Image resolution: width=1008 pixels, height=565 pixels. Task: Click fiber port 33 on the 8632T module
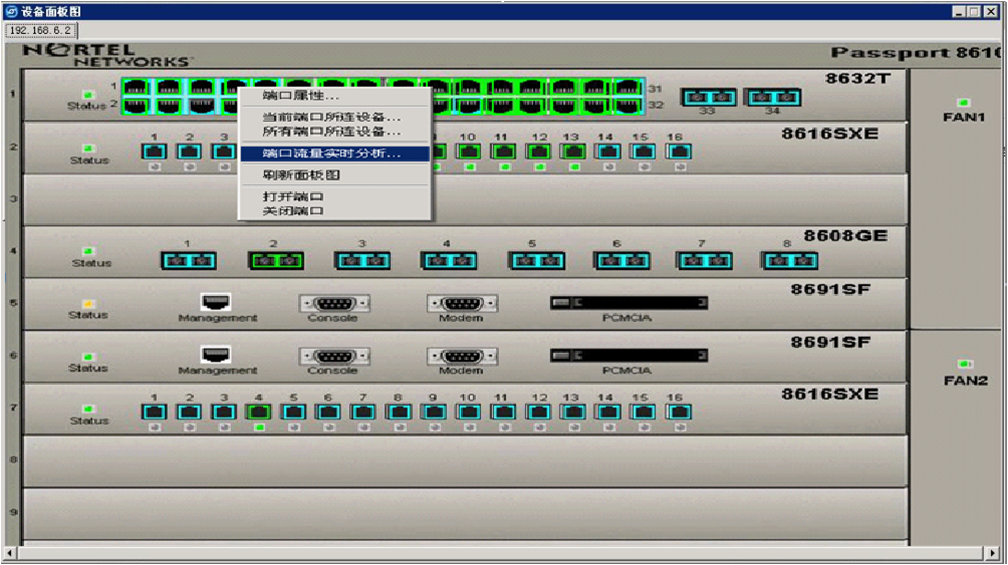click(708, 97)
